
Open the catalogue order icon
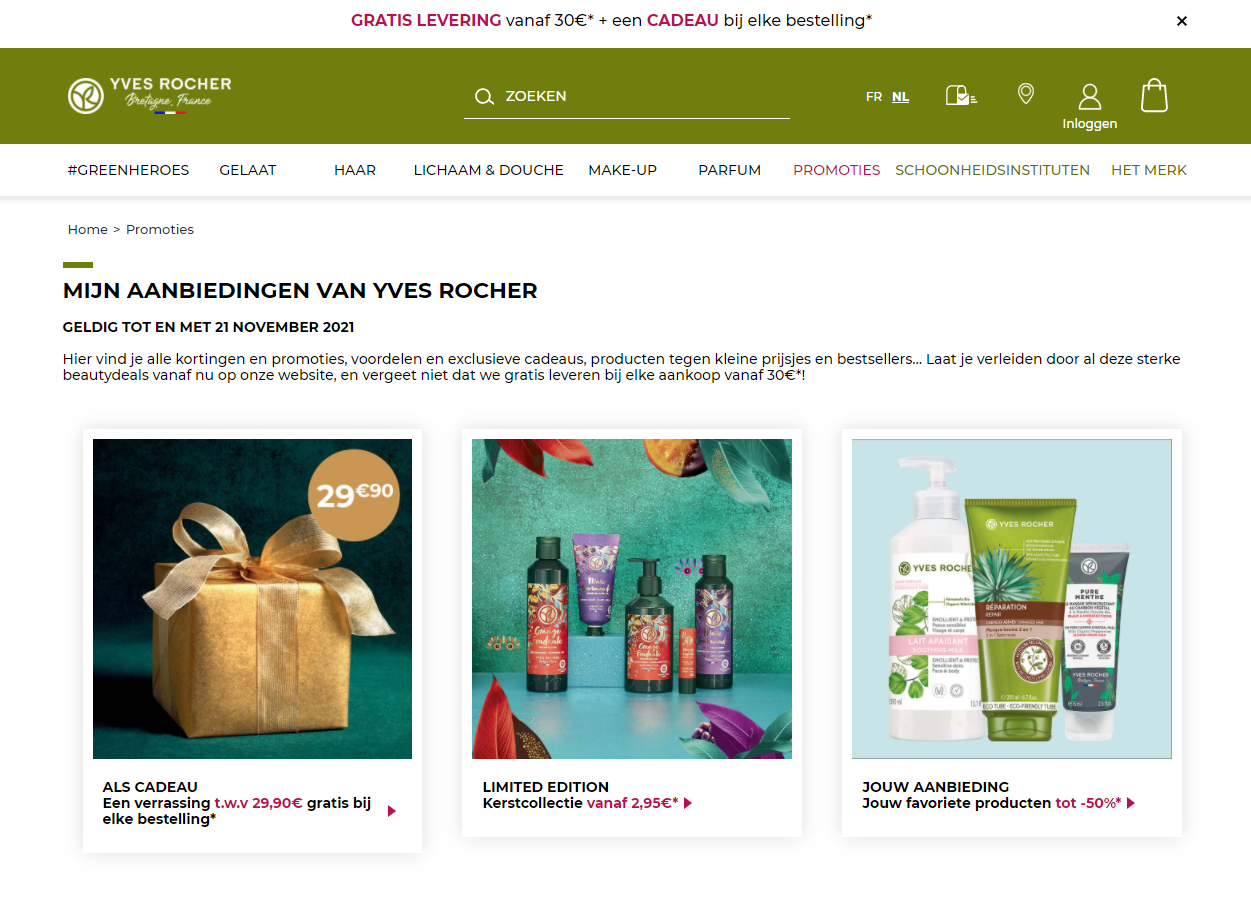pyautogui.click(x=961, y=96)
